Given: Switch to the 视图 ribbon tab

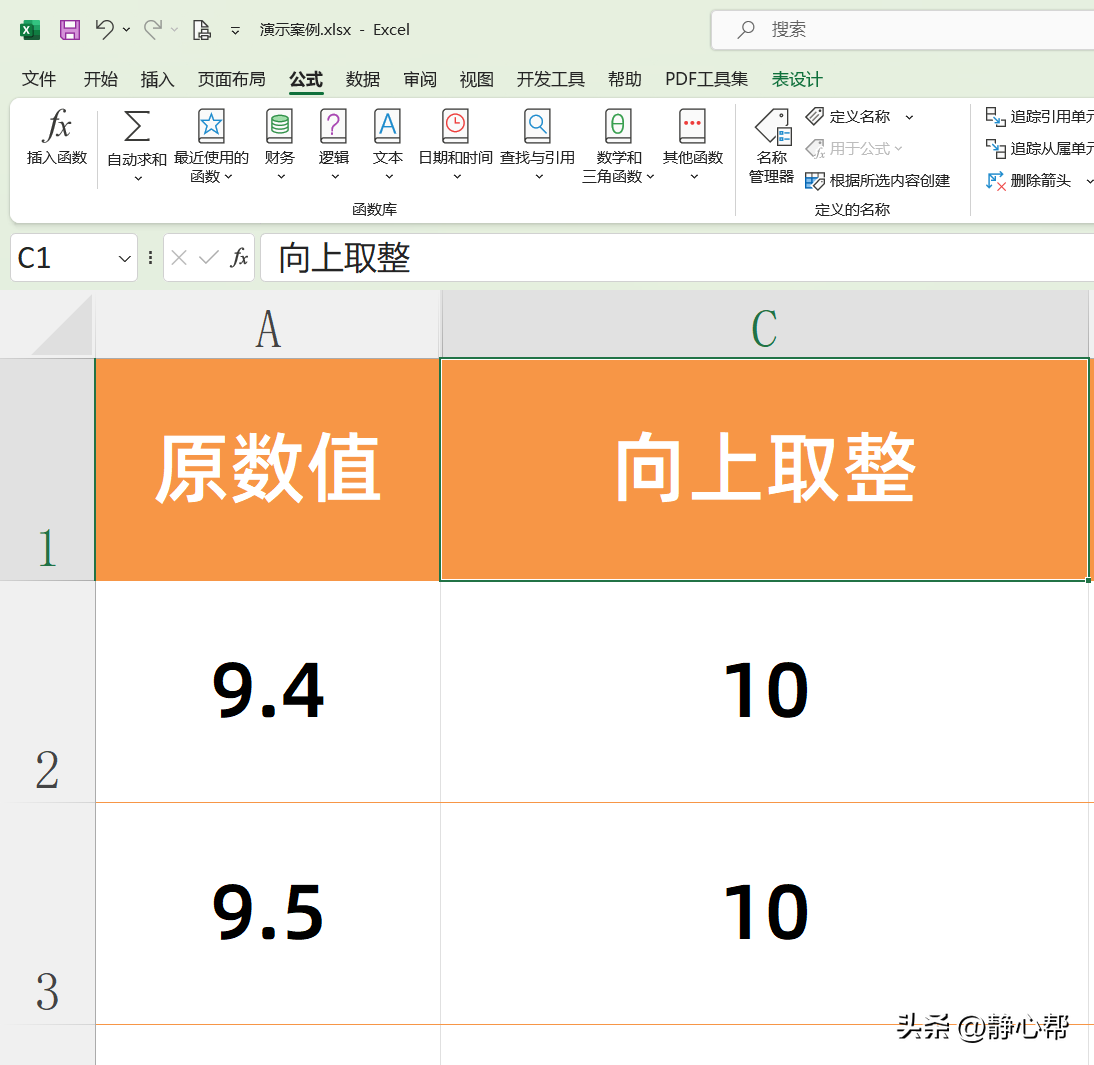Looking at the screenshot, I should (x=477, y=79).
